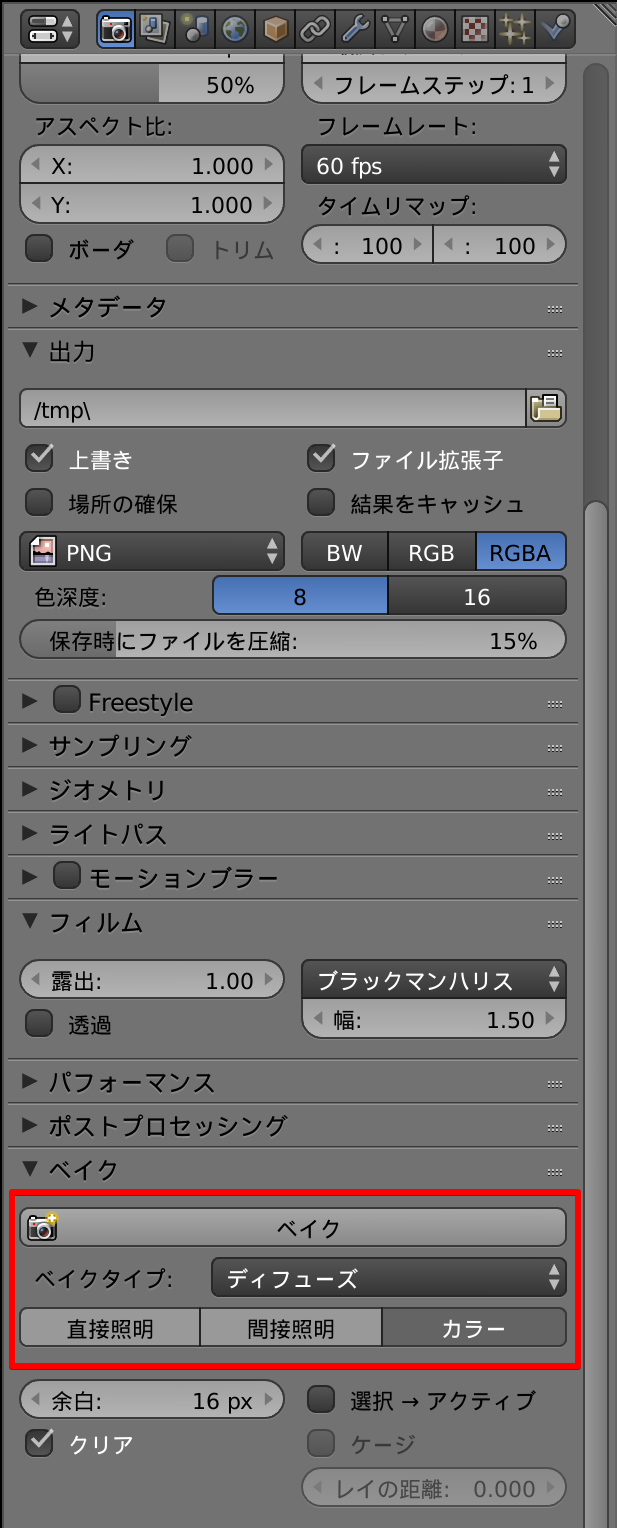Image resolution: width=617 pixels, height=1528 pixels.
Task: Select the Particles sparkle icon
Action: tap(515, 29)
